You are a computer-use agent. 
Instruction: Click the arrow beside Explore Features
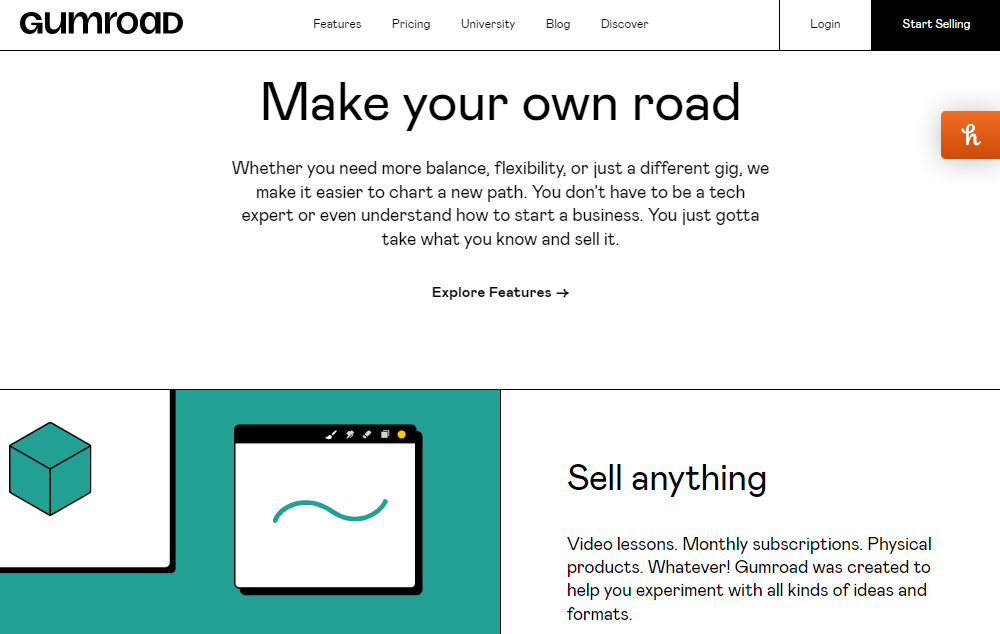[562, 293]
